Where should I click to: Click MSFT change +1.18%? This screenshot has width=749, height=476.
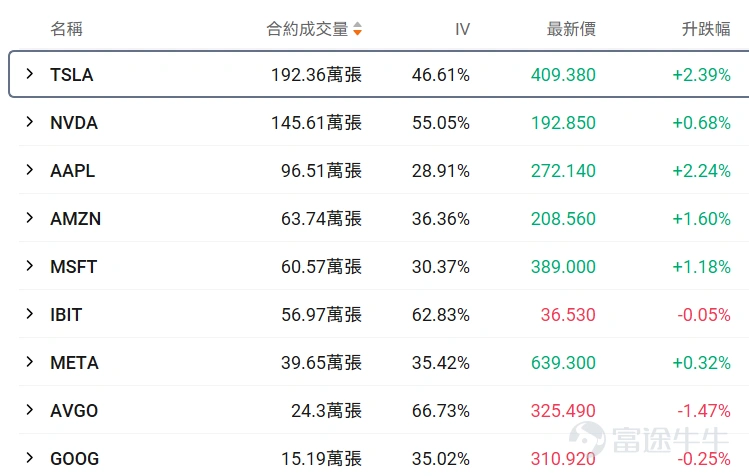tap(701, 267)
